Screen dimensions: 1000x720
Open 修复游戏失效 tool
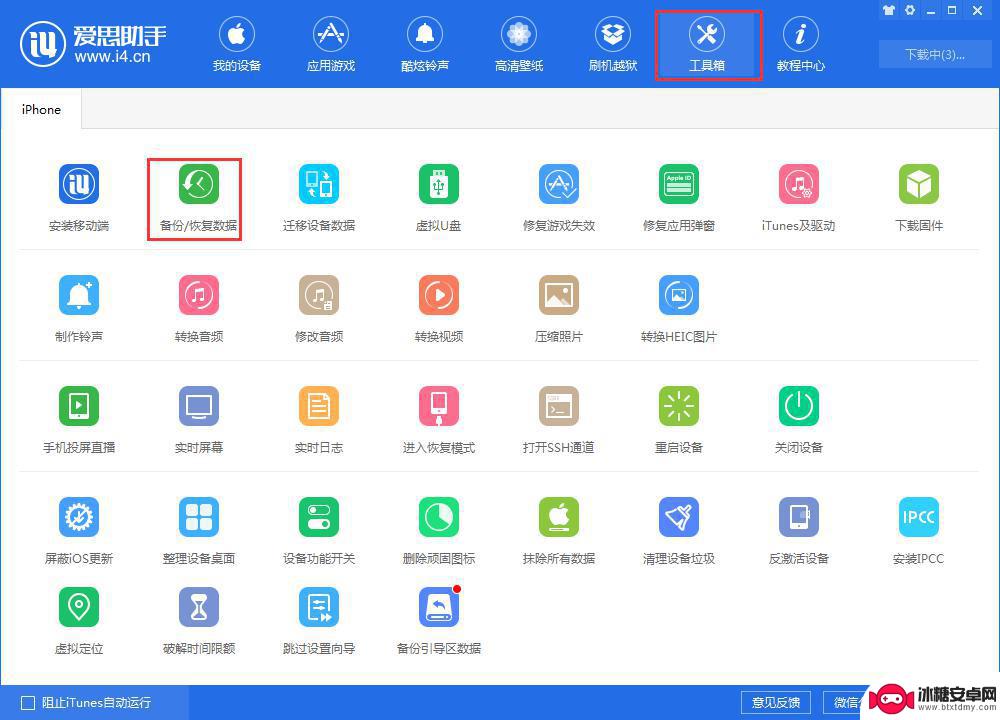coord(559,196)
